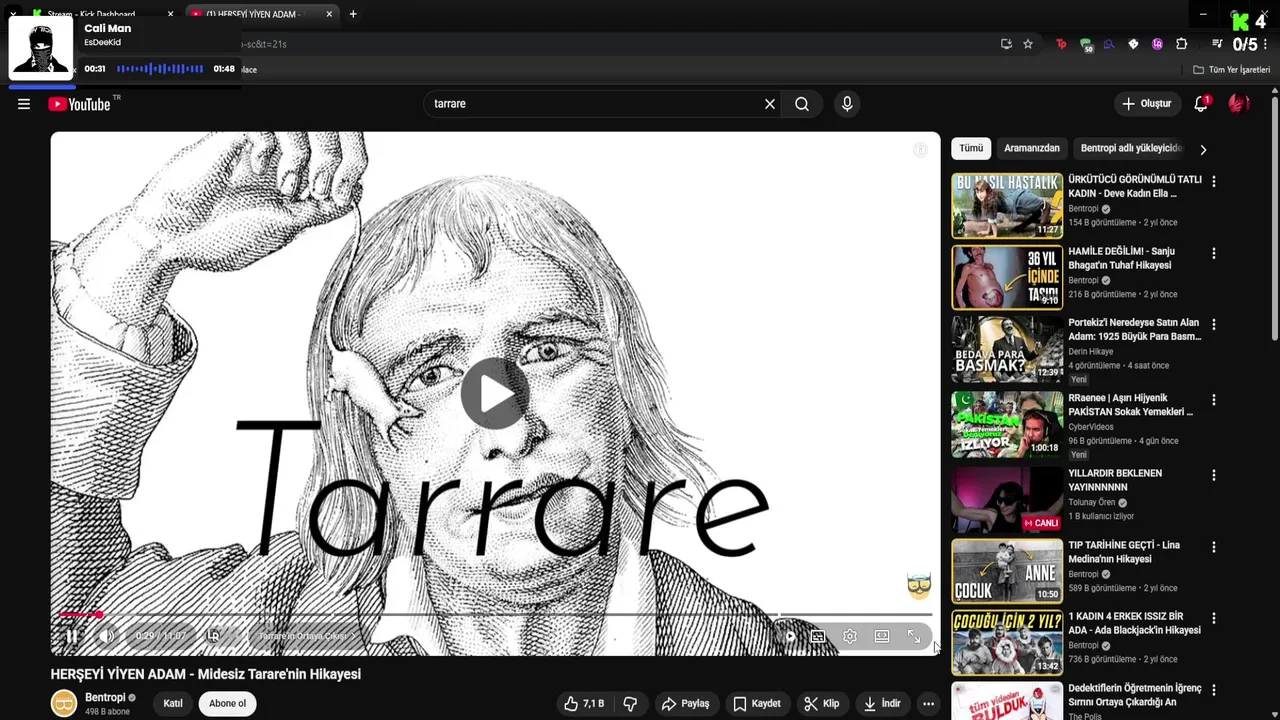Click the Oluştur create button
The height and width of the screenshot is (720, 1280).
[x=1146, y=104]
